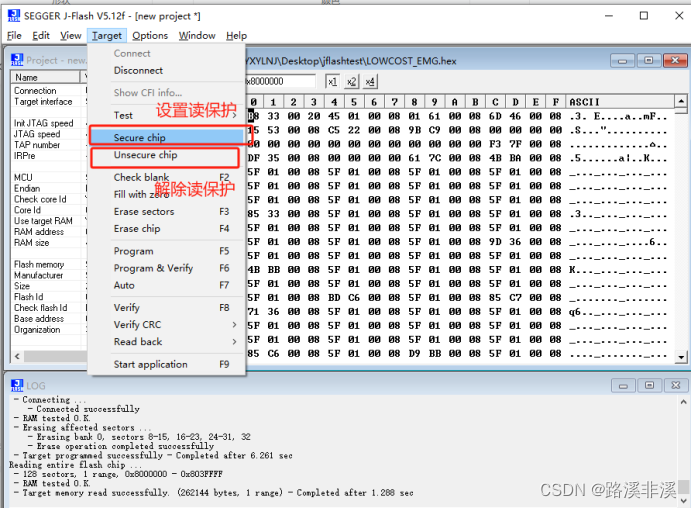The height and width of the screenshot is (508, 692).
Task: Choose Erase chip option
Action: (166, 229)
